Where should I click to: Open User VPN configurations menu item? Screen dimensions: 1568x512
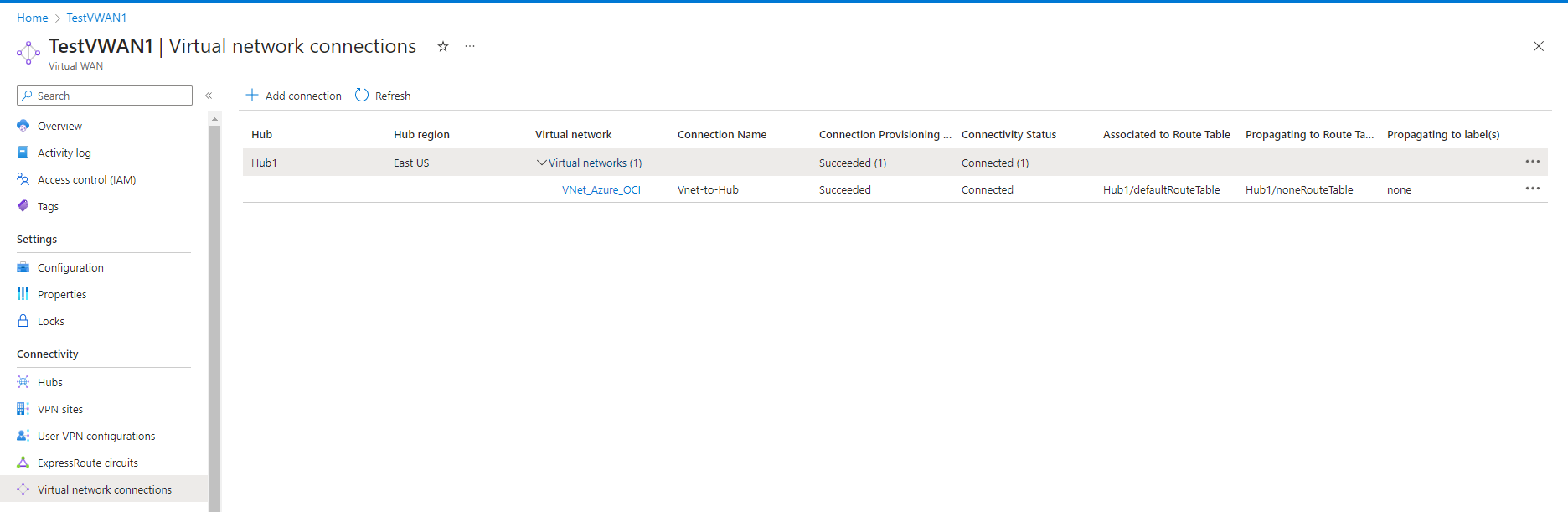[x=96, y=436]
